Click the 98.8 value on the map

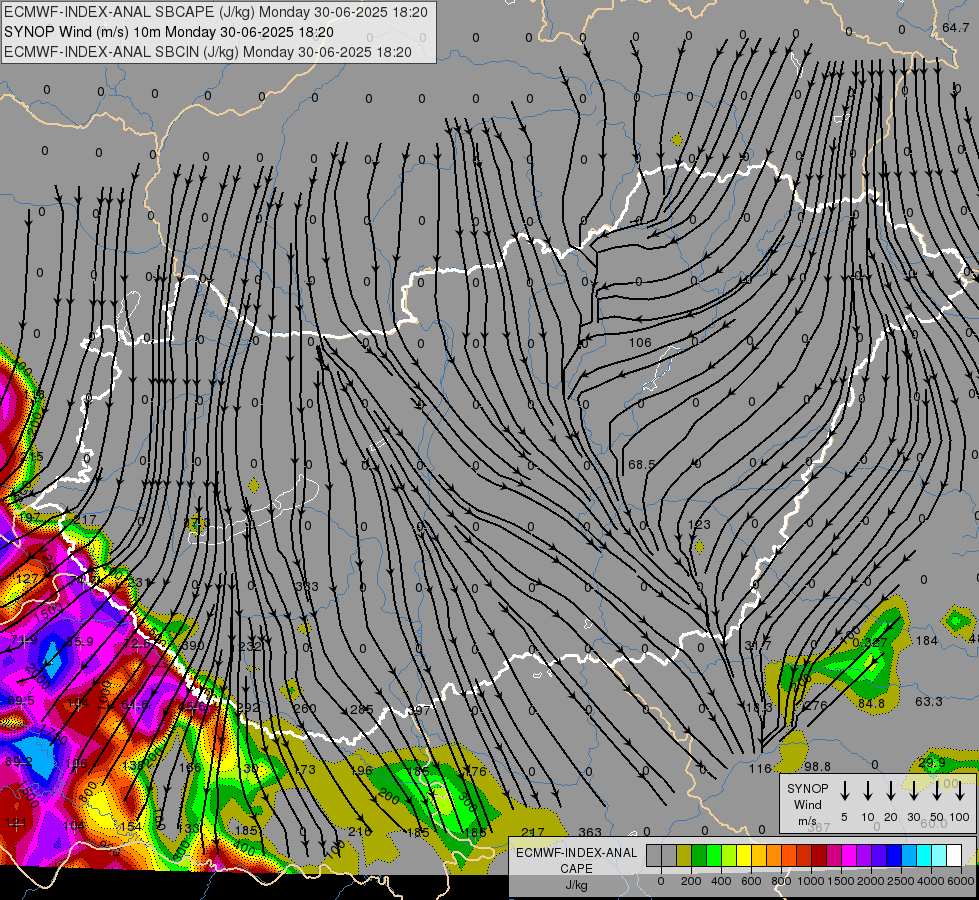point(817,766)
